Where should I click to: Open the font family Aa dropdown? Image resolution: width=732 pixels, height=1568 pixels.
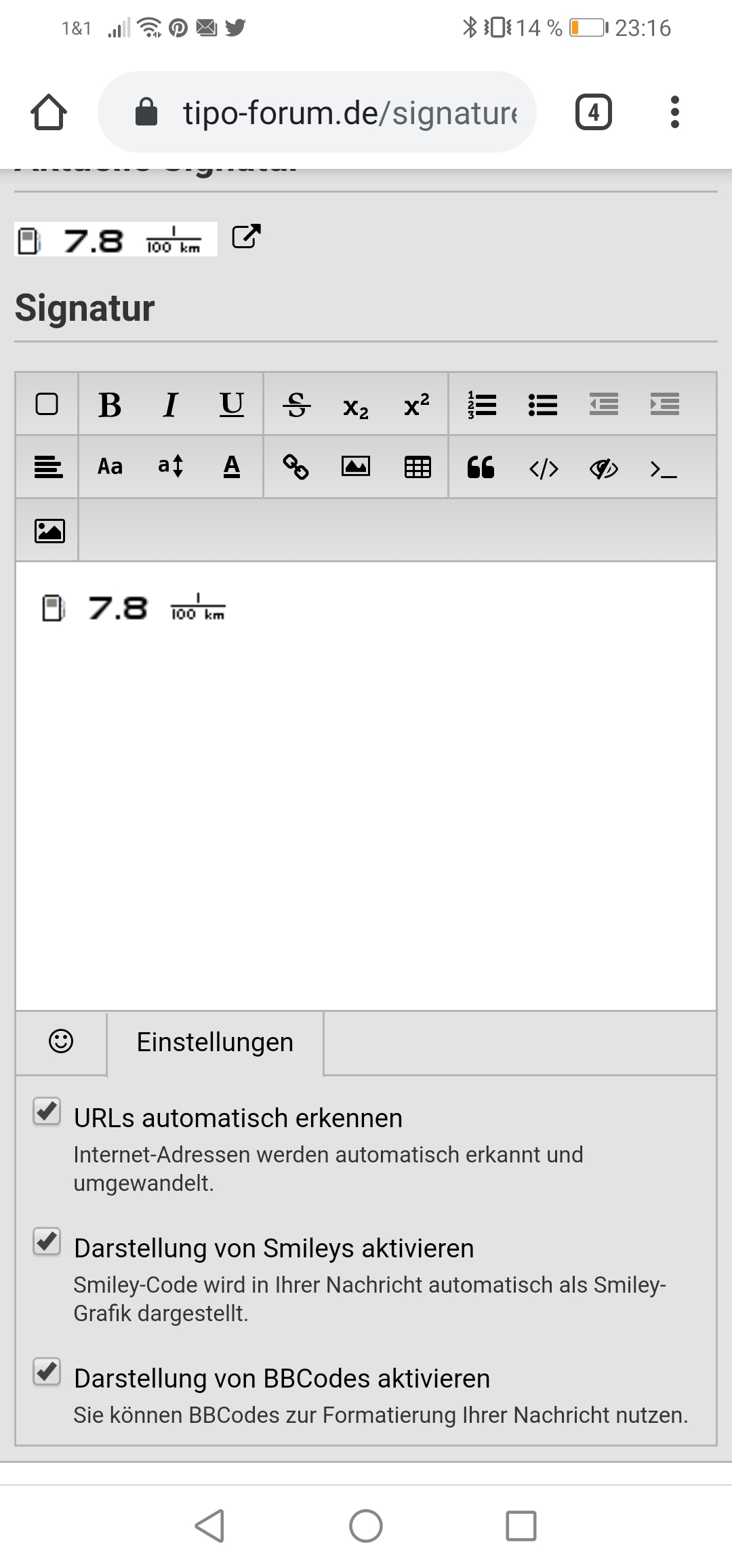(x=110, y=467)
